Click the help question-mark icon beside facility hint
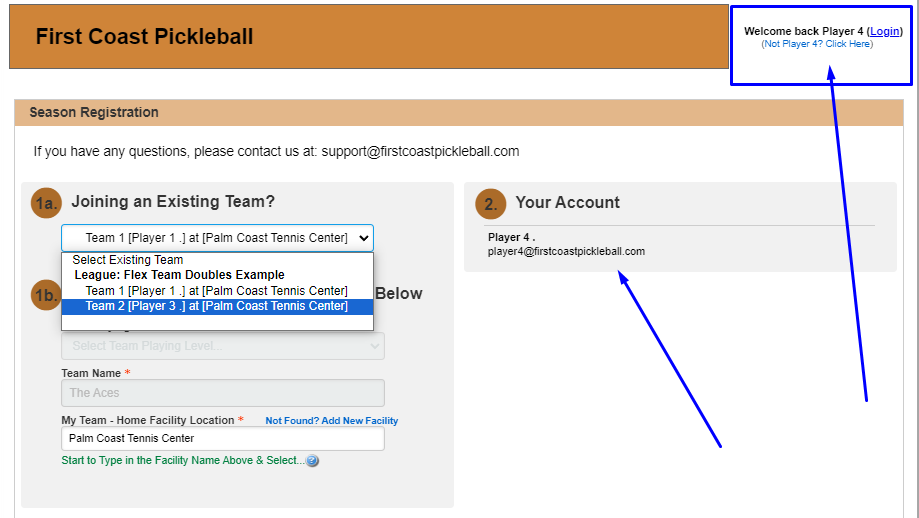 click(312, 461)
